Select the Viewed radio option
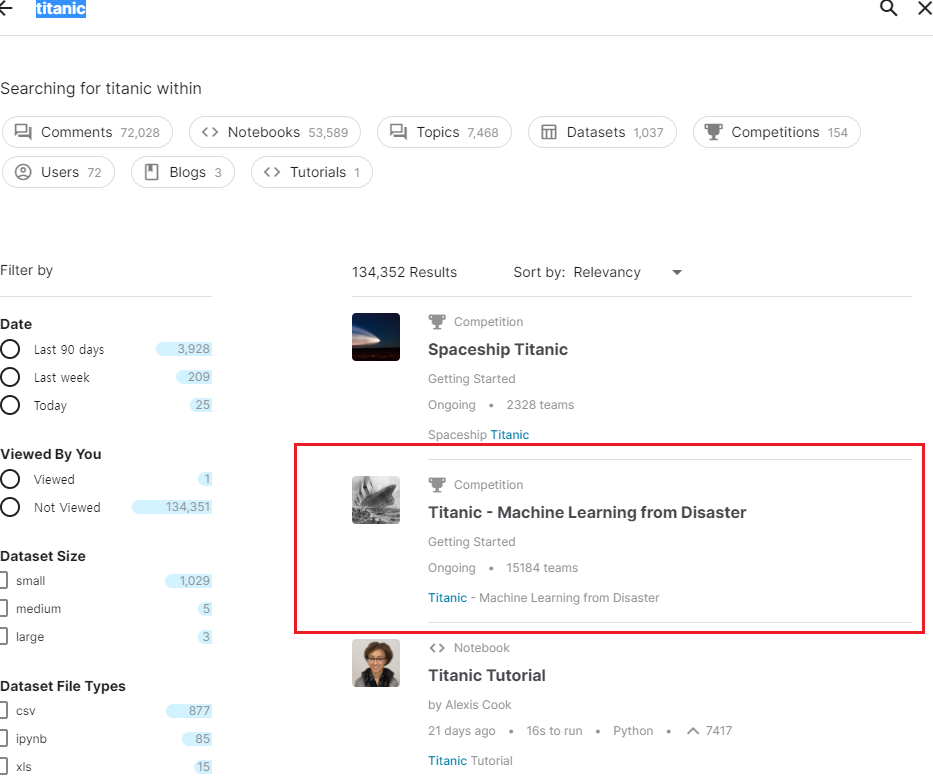The width and height of the screenshot is (933, 779). pos(10,479)
